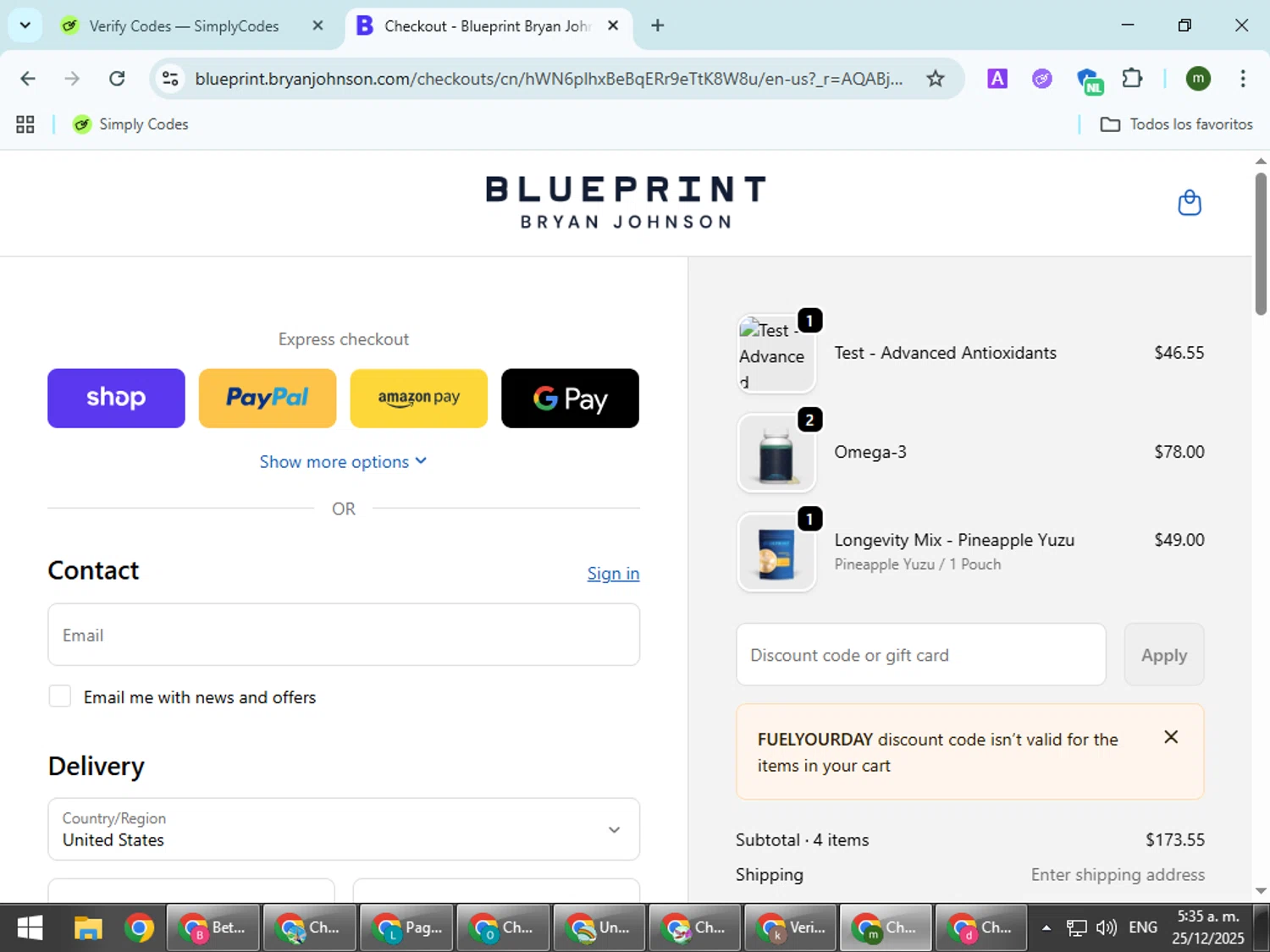1270x952 pixels.
Task: Close the Checkout Blueprint tab
Action: (x=613, y=25)
